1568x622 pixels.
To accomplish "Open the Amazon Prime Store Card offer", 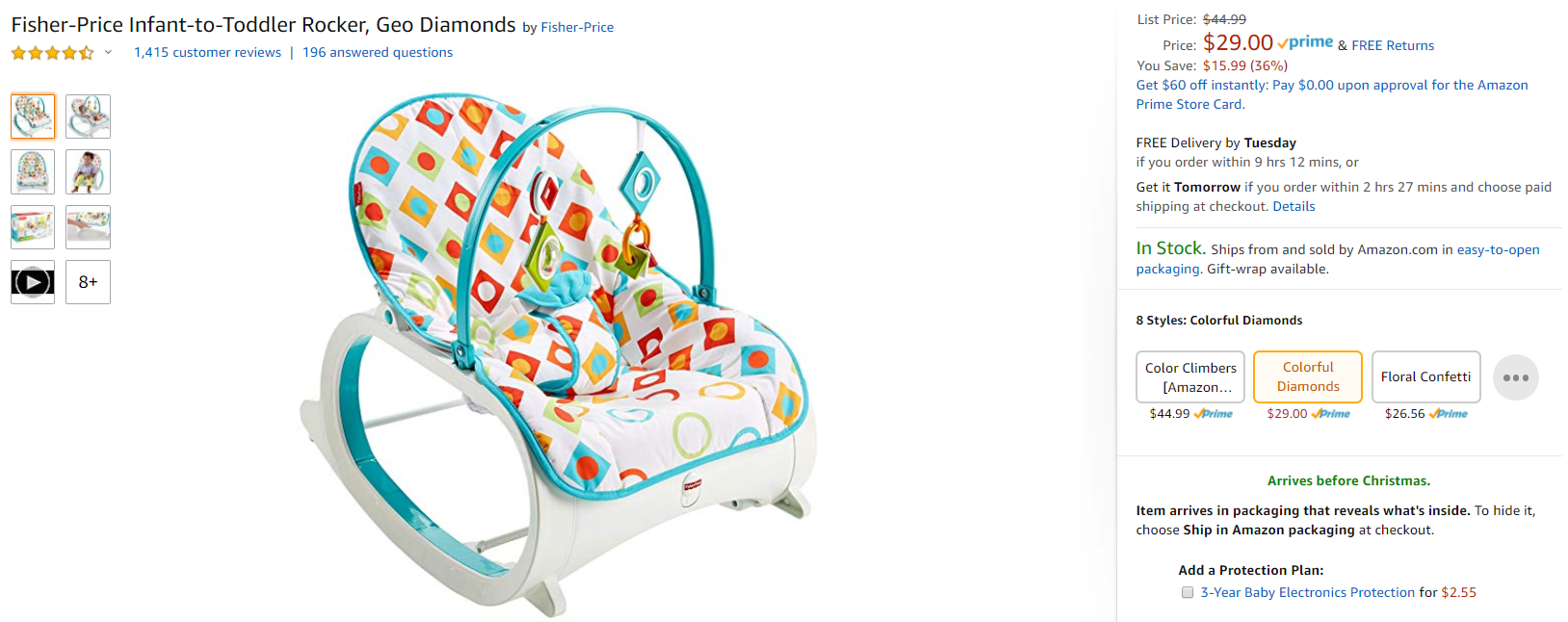I will [1332, 94].
